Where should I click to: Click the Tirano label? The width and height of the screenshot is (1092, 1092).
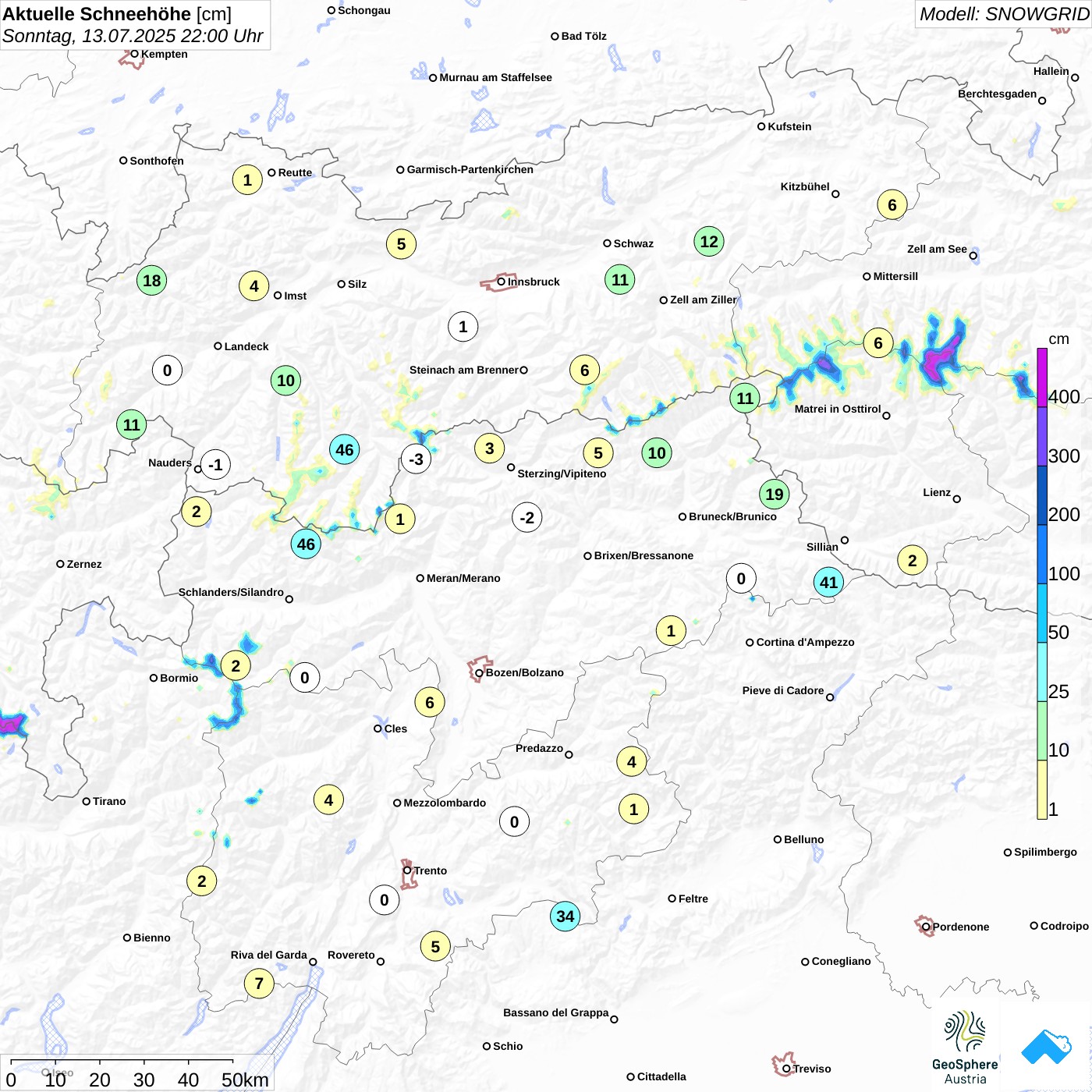pos(109,801)
